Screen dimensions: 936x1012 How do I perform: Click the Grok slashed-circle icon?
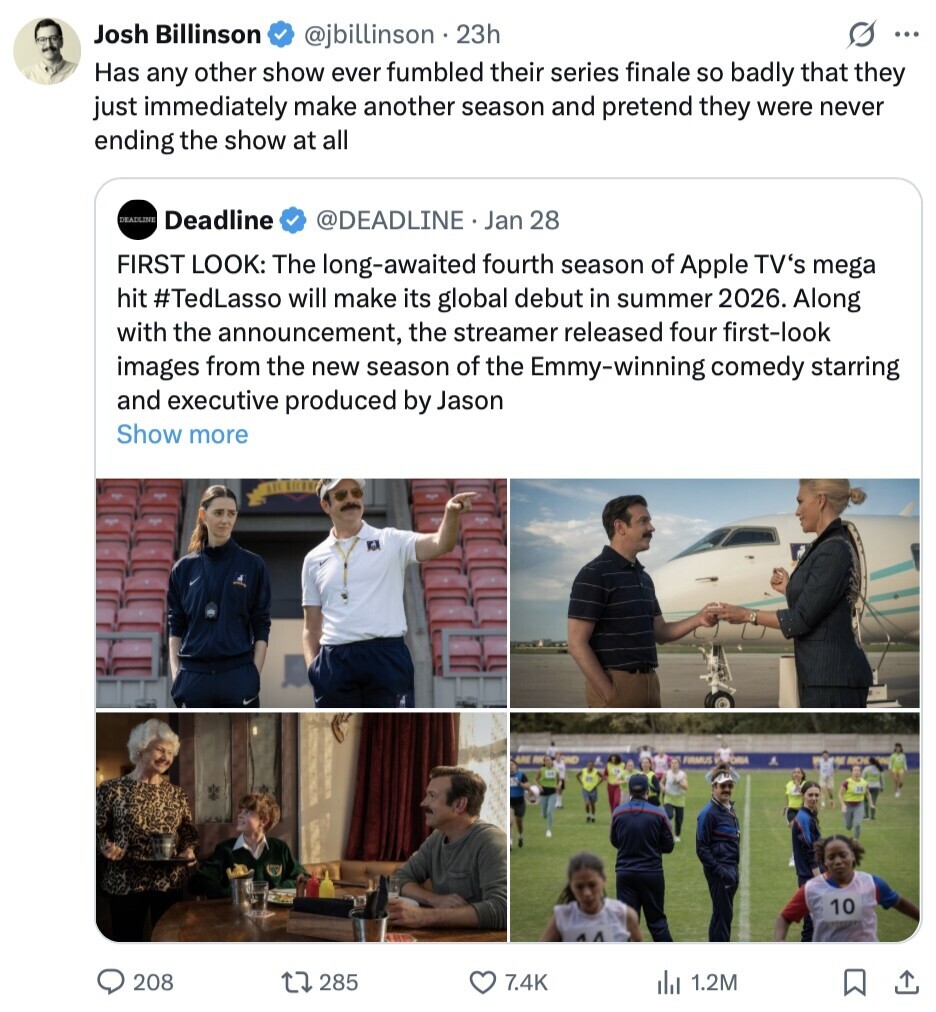pyautogui.click(x=860, y=35)
